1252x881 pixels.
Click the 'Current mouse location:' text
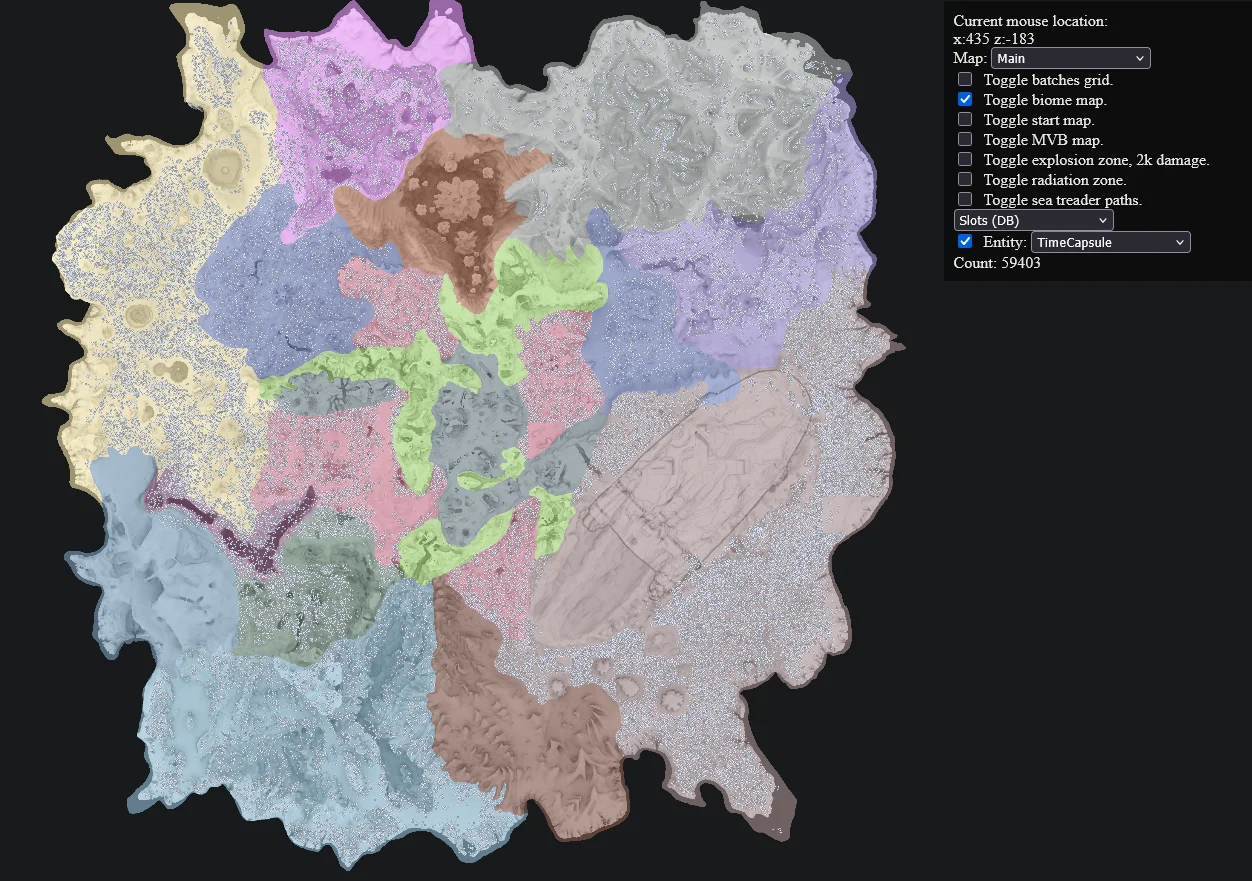coord(1030,21)
